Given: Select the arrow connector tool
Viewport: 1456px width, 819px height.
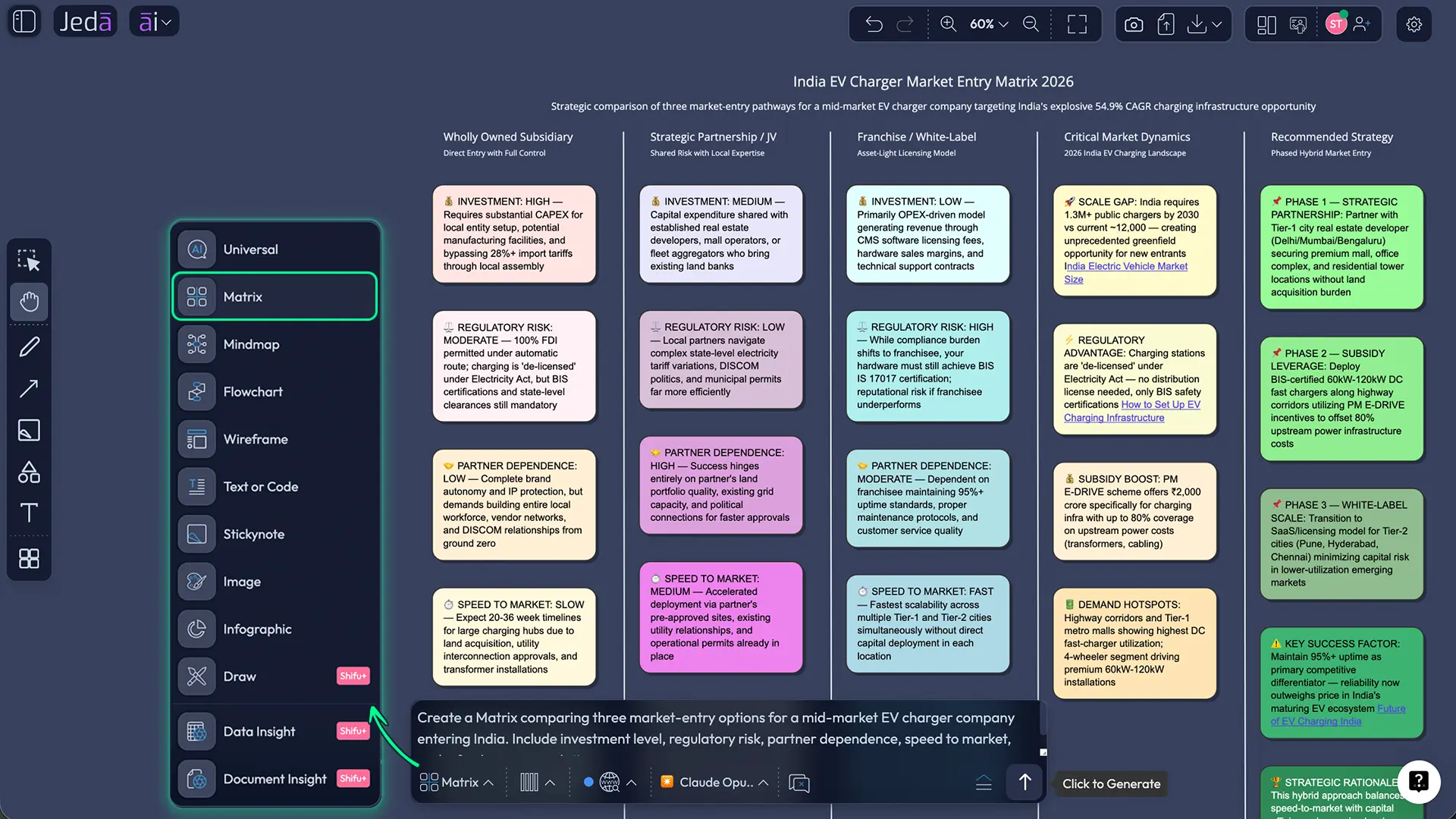Looking at the screenshot, I should click(x=29, y=388).
